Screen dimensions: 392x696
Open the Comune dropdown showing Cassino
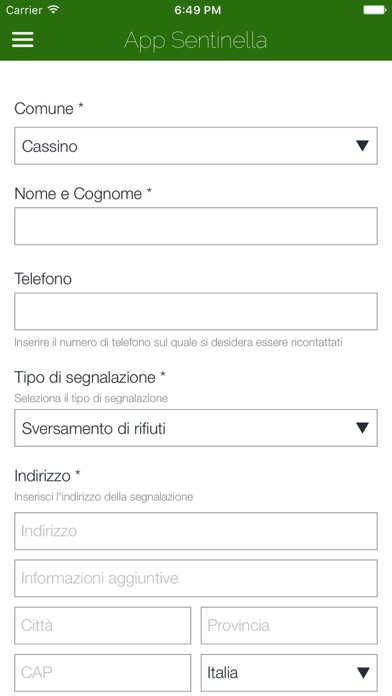pyautogui.click(x=196, y=146)
